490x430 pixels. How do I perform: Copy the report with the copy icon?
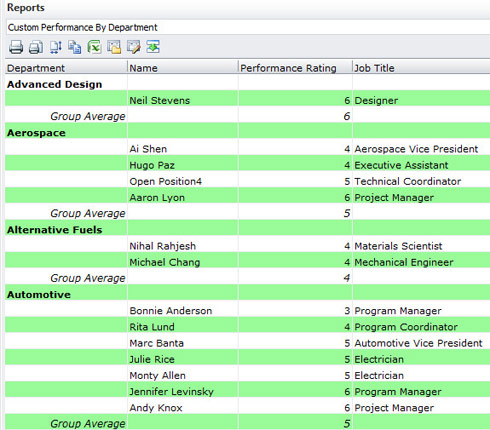pos(75,47)
